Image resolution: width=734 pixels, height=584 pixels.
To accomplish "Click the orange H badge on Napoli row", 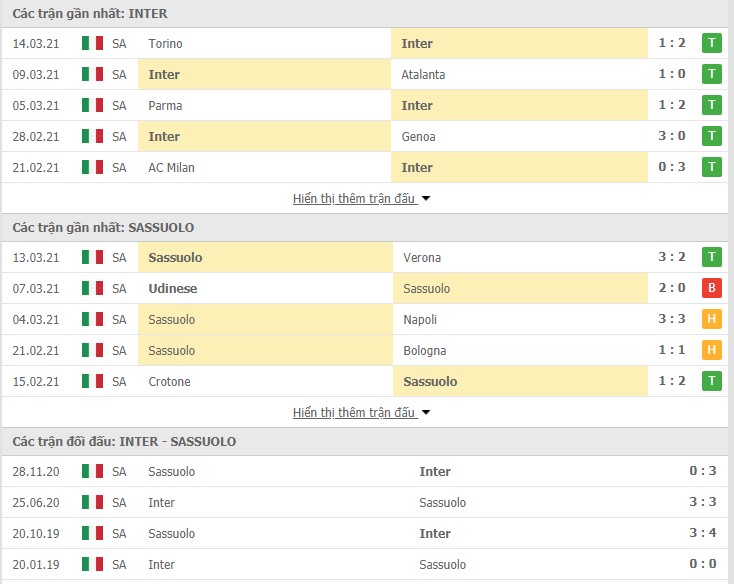I will coord(712,319).
